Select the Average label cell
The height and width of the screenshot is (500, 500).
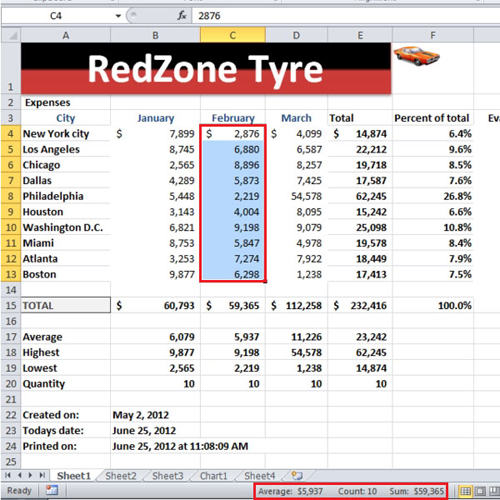(x=66, y=337)
